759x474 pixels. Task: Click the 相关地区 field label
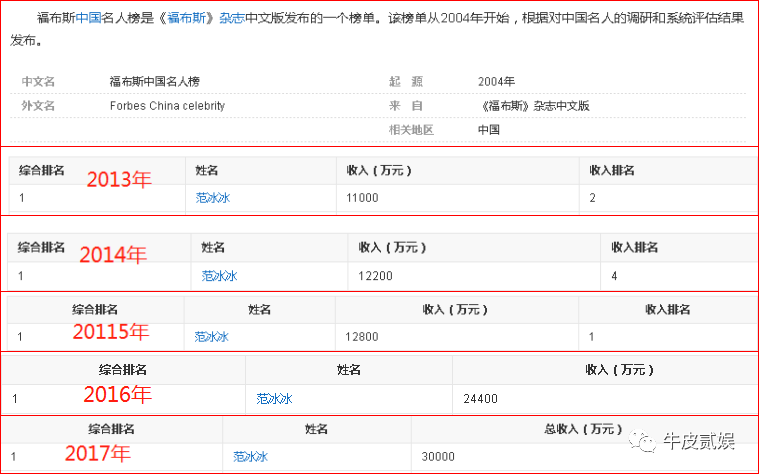tap(411, 130)
